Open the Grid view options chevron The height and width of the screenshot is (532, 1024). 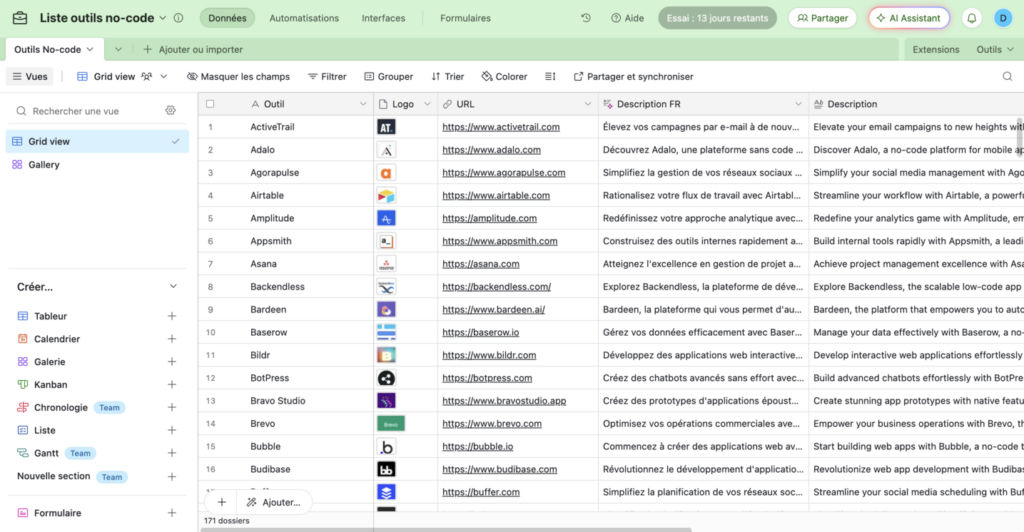[164, 76]
